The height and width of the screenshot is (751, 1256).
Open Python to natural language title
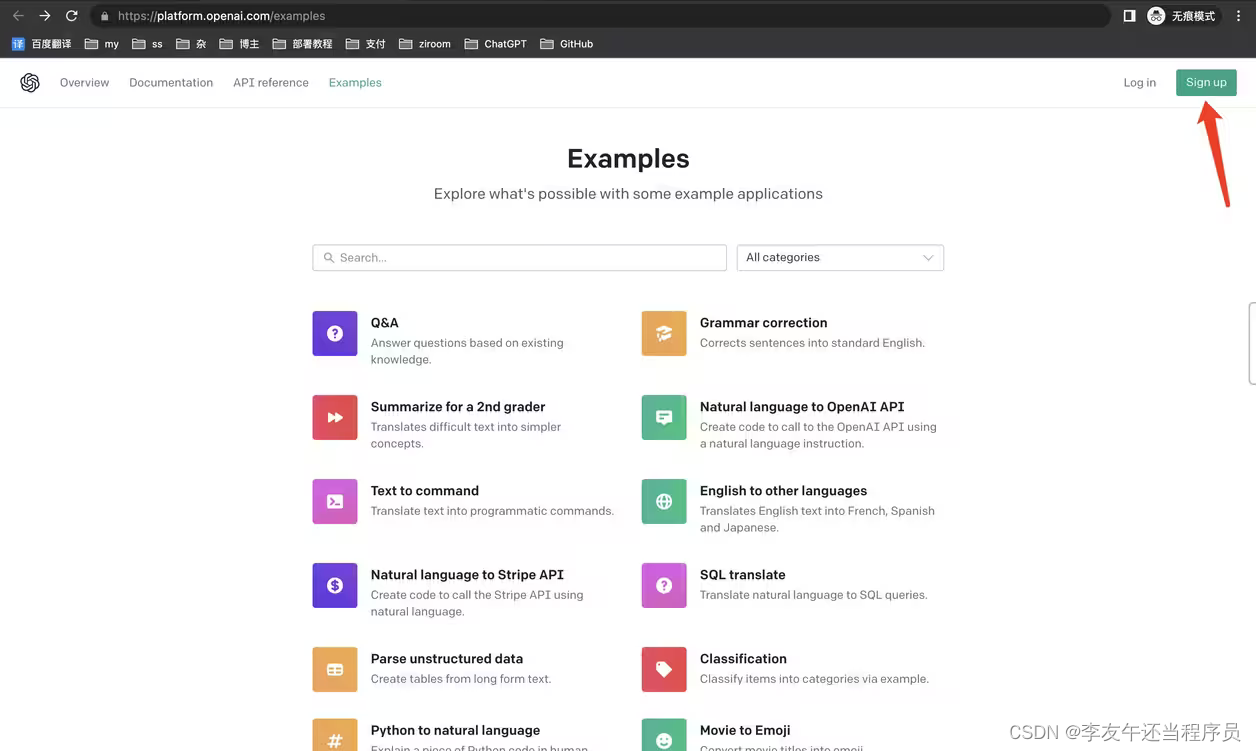[455, 731]
